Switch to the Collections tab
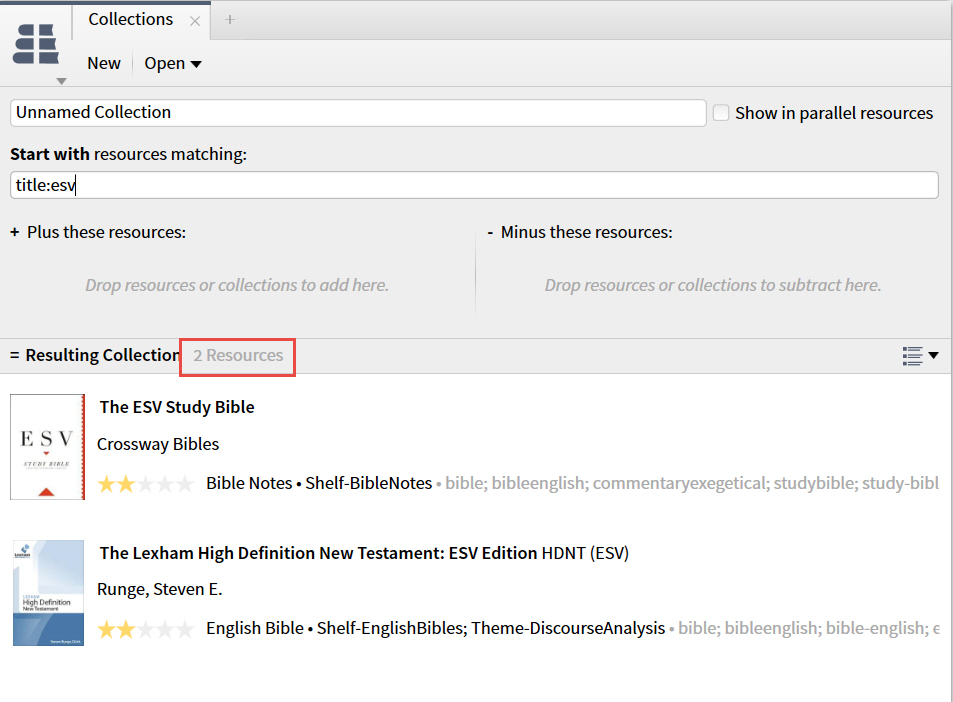The image size is (953, 702). coord(131,19)
